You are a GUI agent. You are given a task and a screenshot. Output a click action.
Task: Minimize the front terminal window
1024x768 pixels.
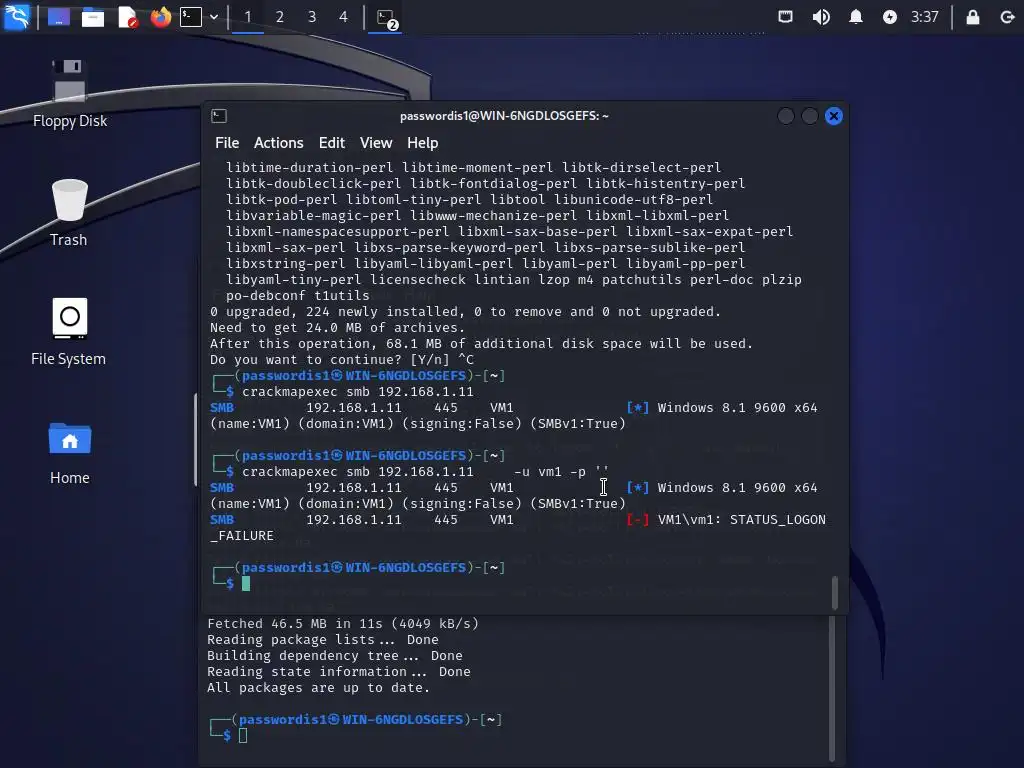tap(786, 116)
